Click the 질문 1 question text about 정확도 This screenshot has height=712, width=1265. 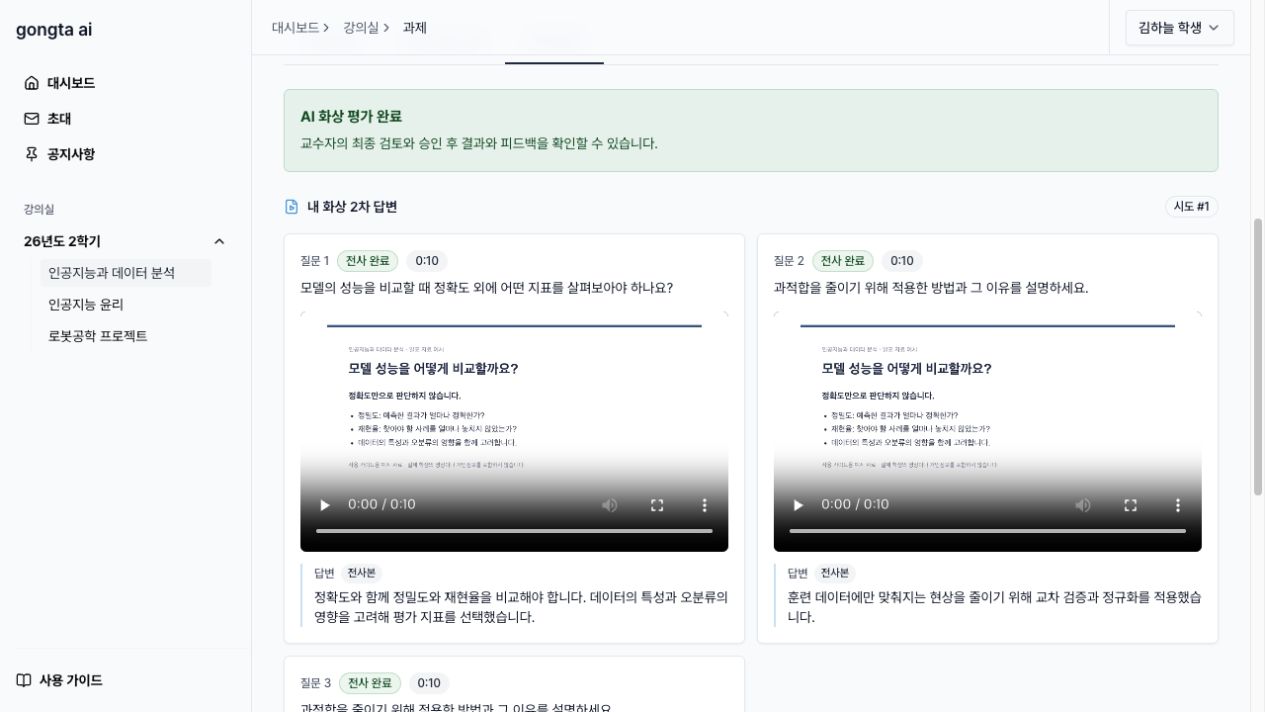pos(487,288)
